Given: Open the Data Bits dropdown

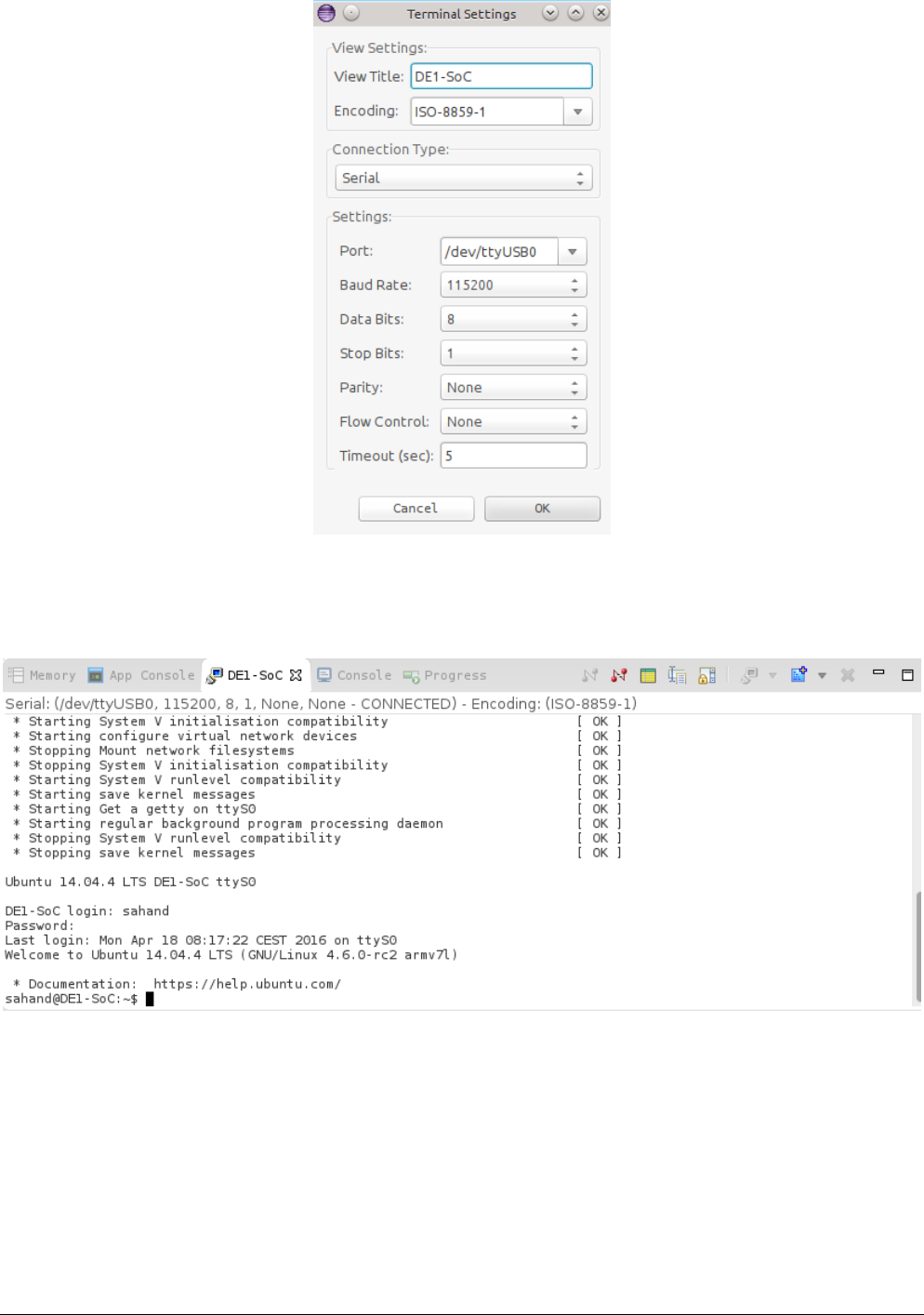Looking at the screenshot, I should pos(513,319).
